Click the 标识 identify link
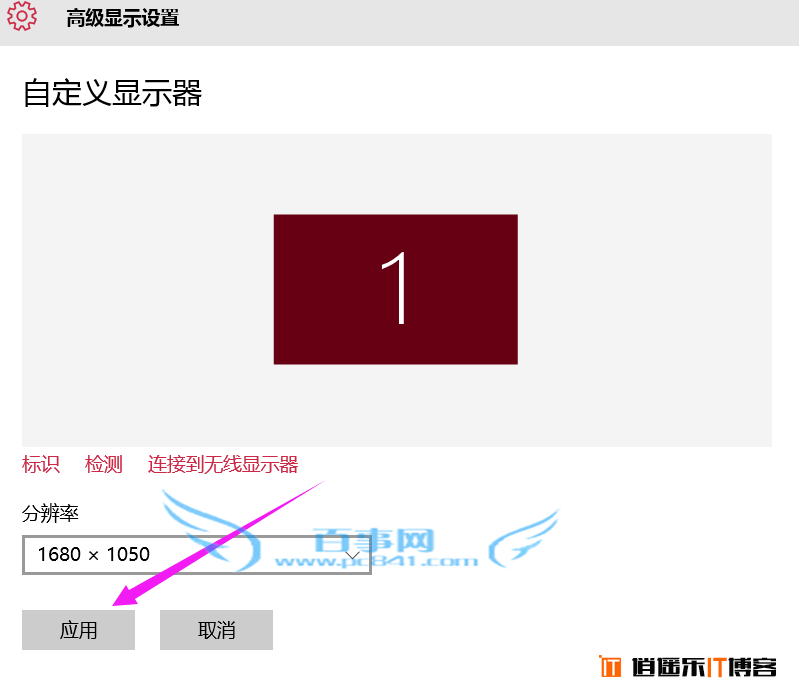The height and width of the screenshot is (686, 799). (41, 464)
